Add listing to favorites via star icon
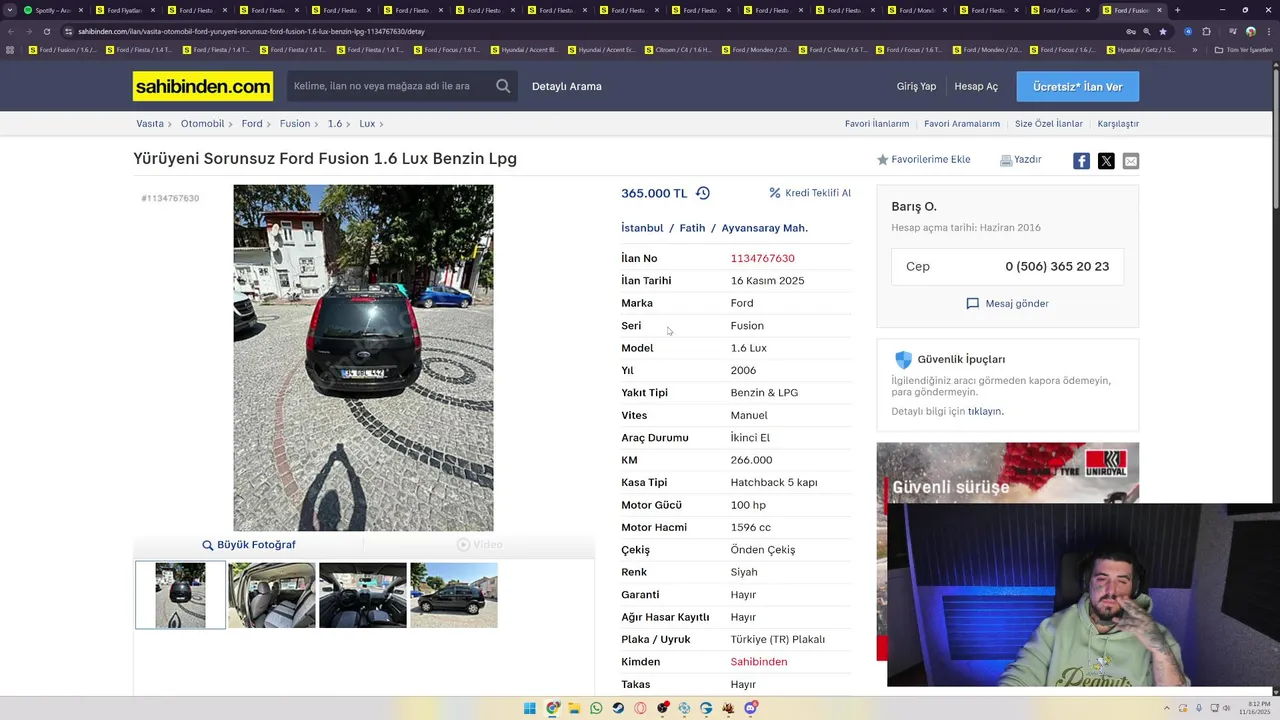This screenshot has width=1280, height=720. click(x=883, y=160)
